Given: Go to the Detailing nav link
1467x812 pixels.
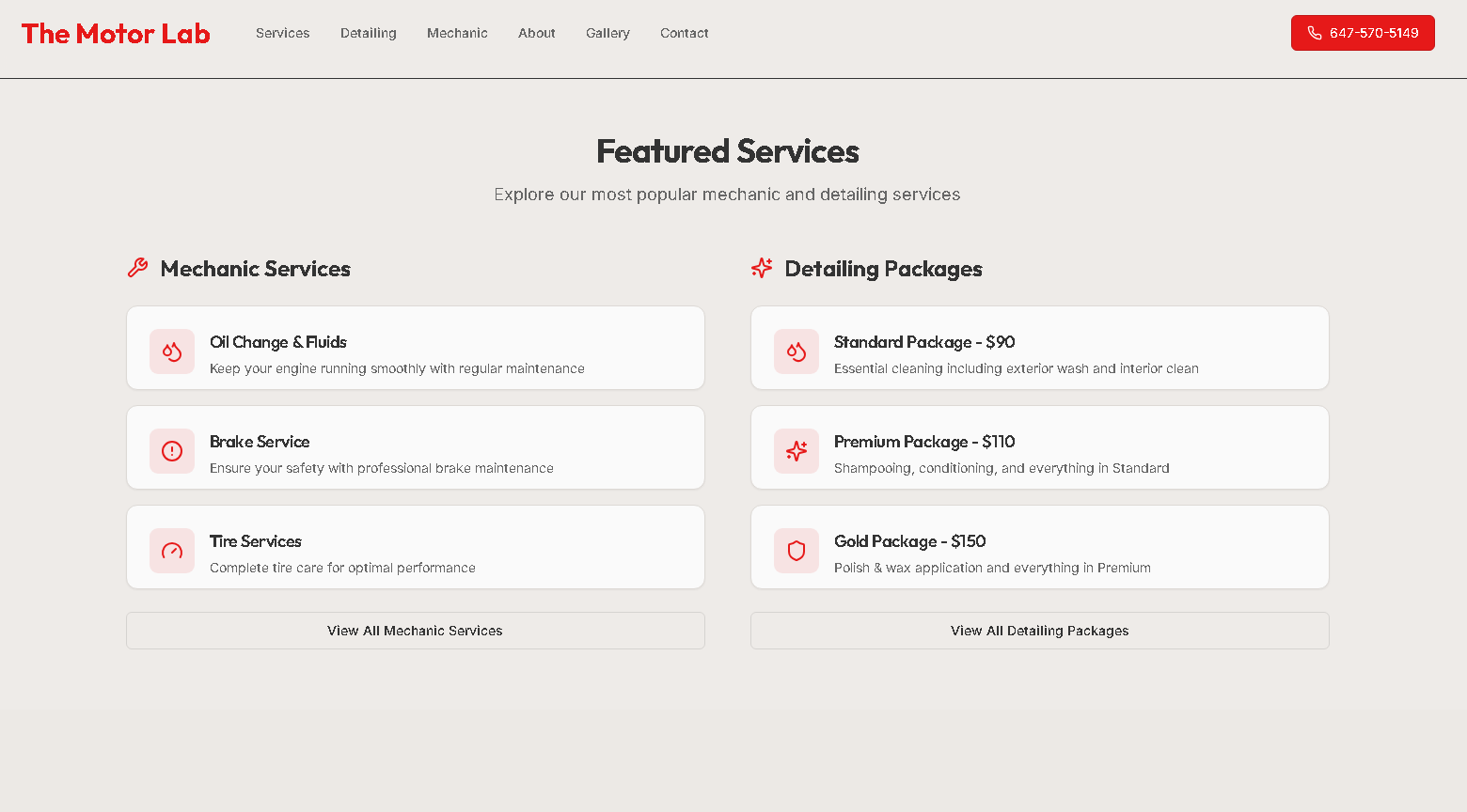Looking at the screenshot, I should coord(369,33).
